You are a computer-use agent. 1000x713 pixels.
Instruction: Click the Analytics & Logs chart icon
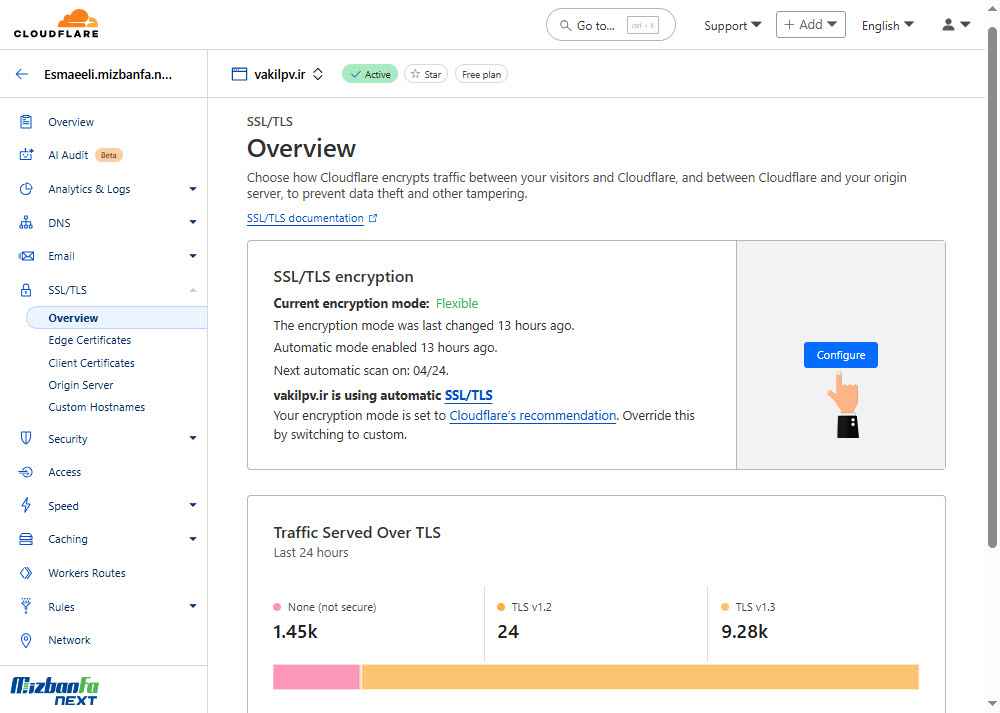point(26,189)
